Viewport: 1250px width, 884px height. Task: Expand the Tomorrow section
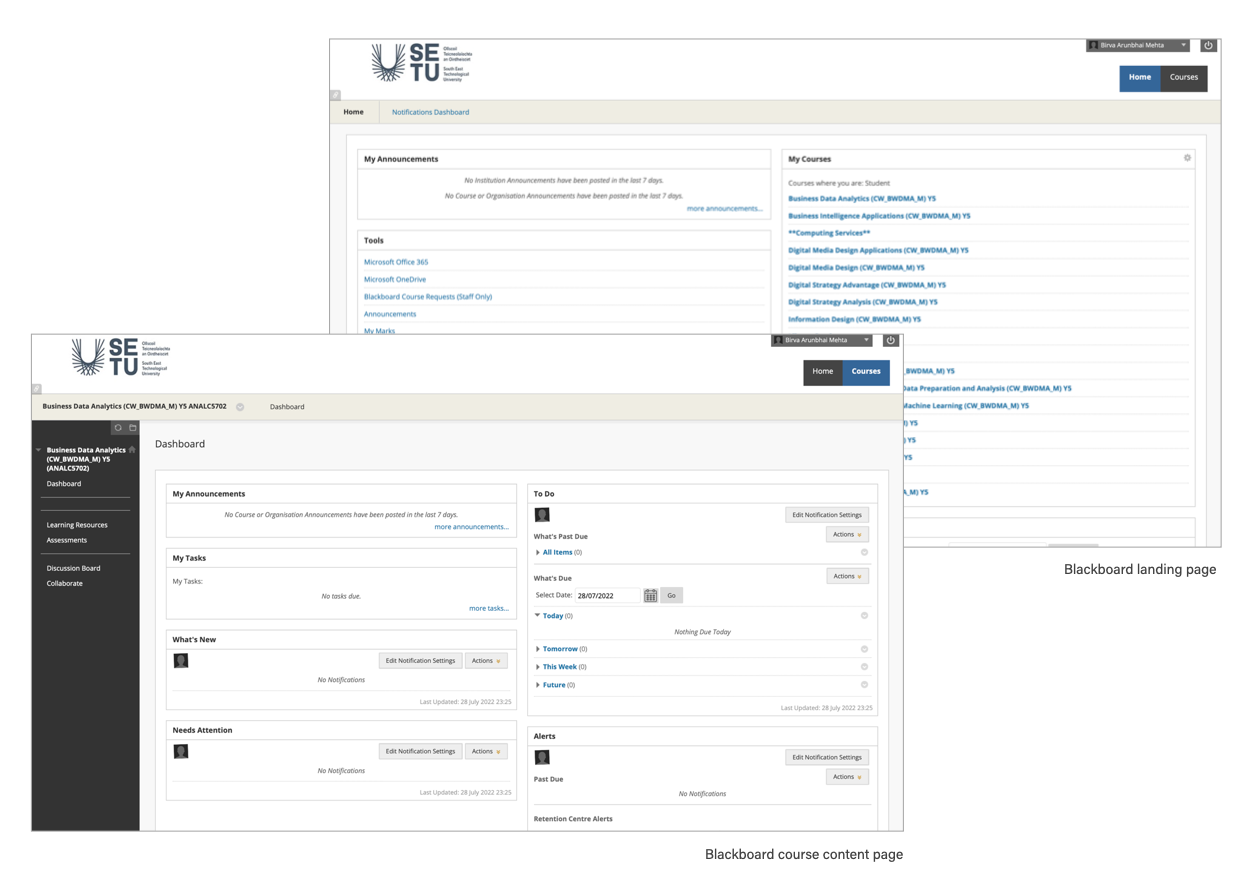pyautogui.click(x=538, y=649)
